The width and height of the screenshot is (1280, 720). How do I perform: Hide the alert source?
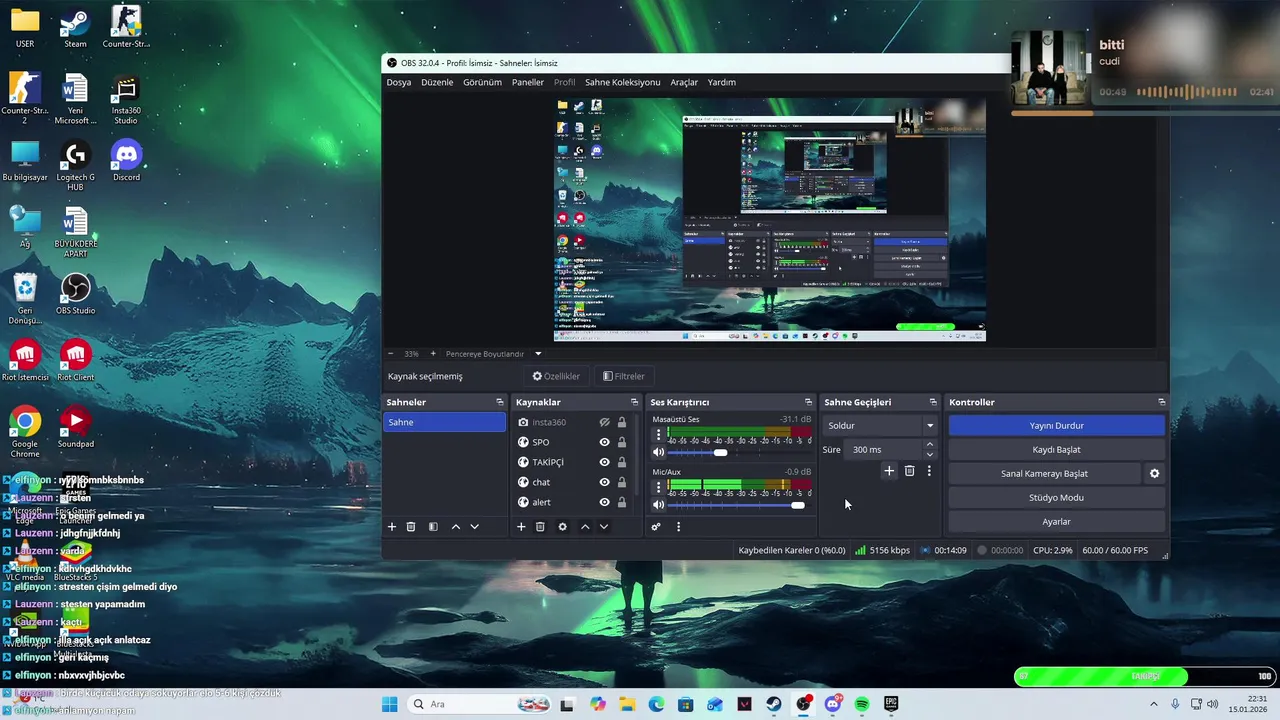pos(604,502)
